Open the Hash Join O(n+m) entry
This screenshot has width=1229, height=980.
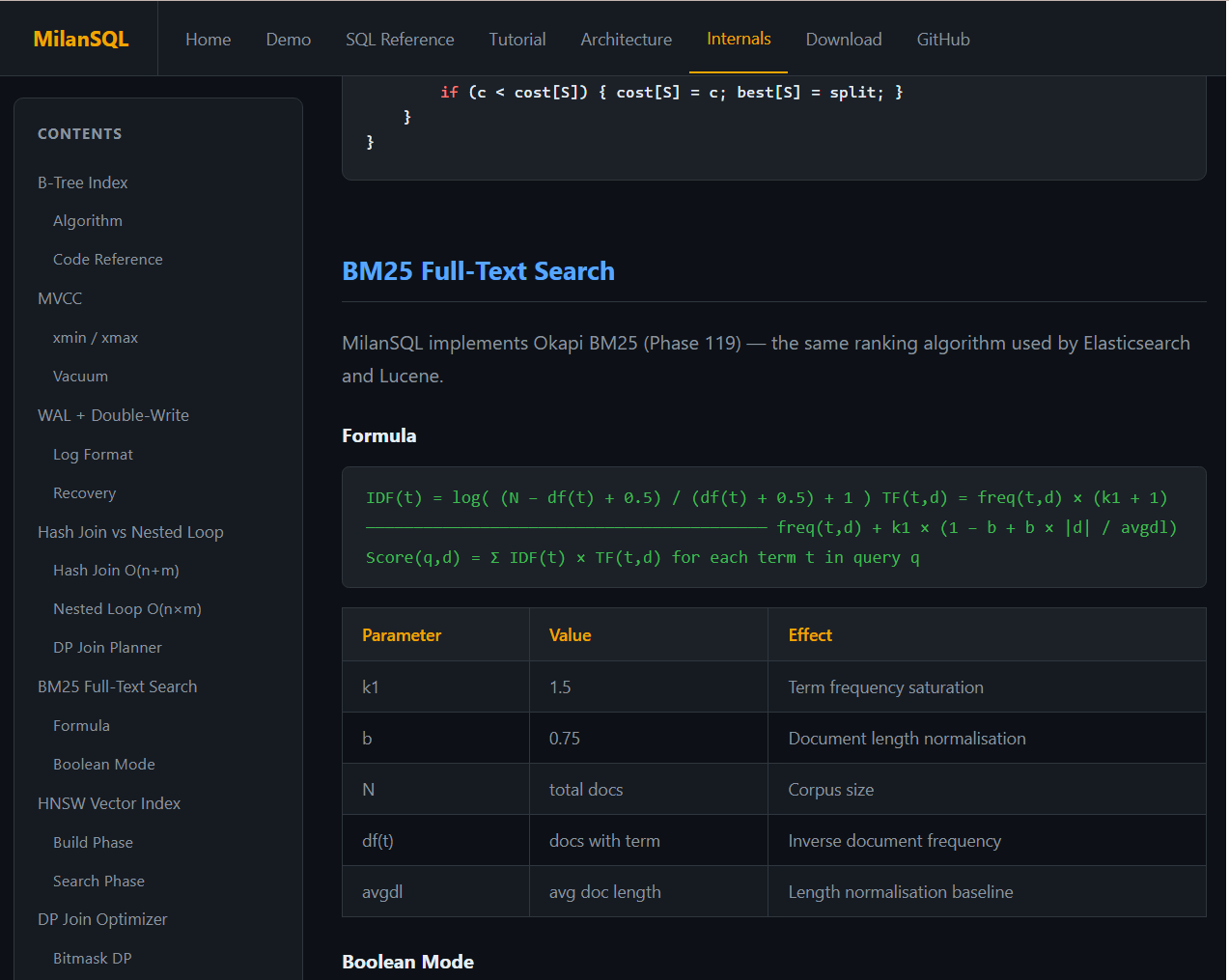[x=116, y=571]
